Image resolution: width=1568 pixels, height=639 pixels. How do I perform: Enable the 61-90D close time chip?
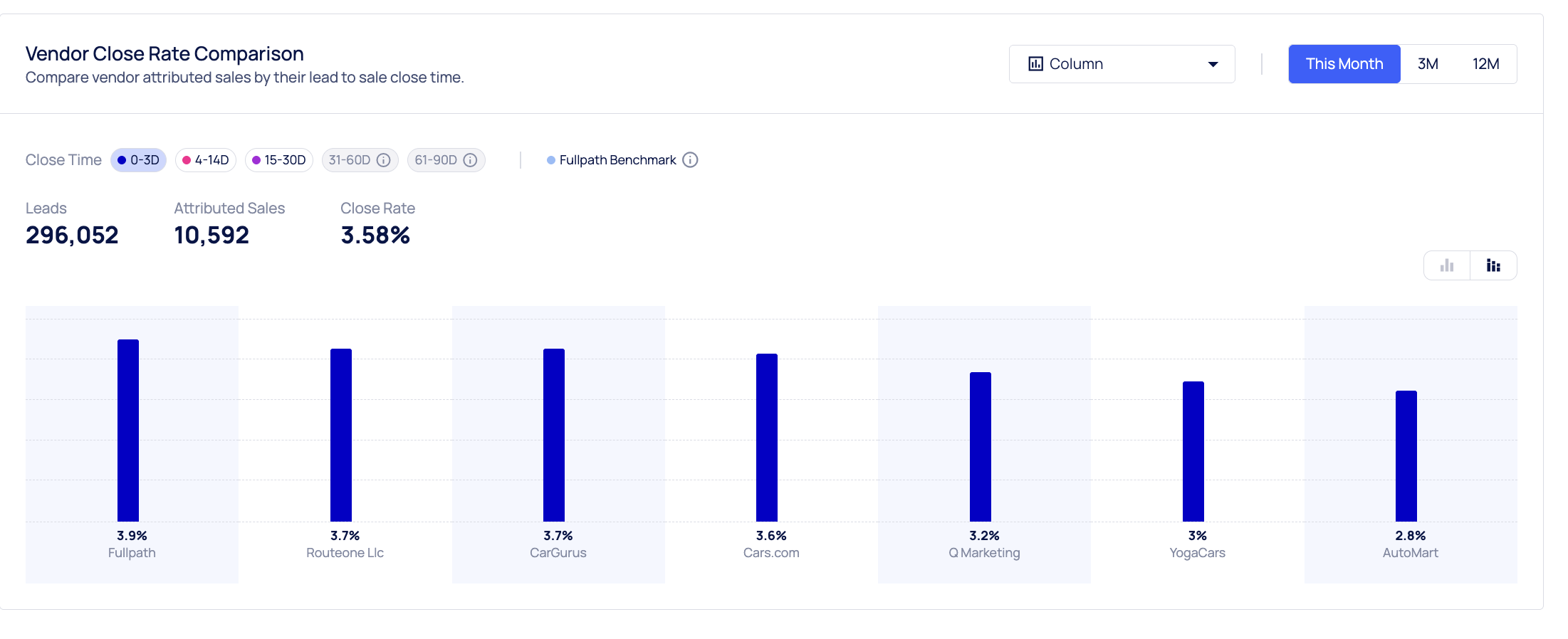(x=436, y=160)
